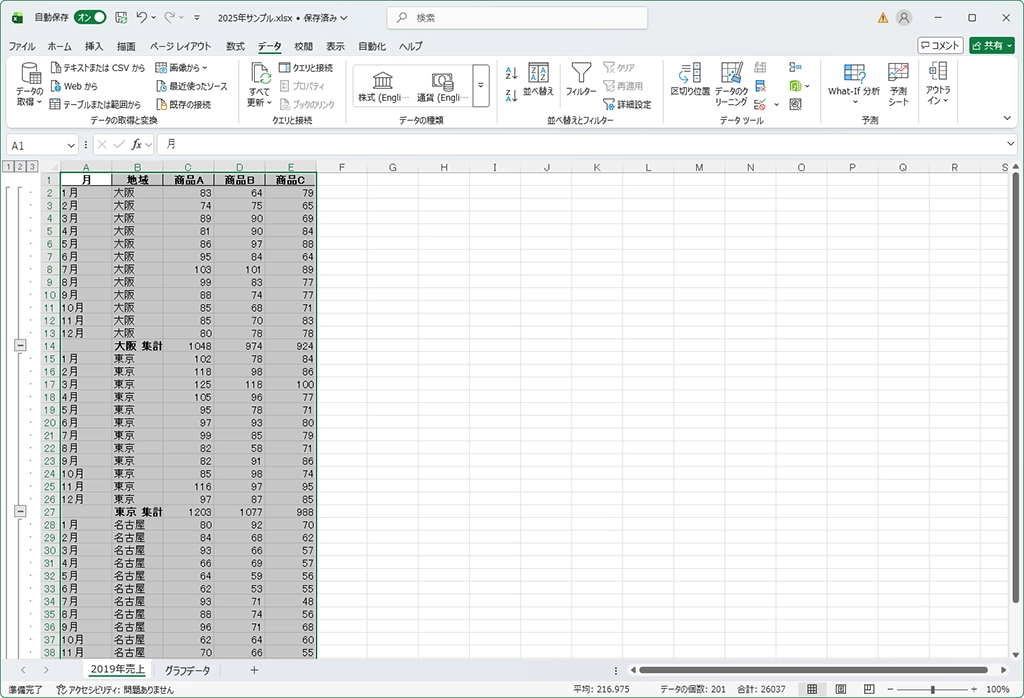The height and width of the screenshot is (698, 1024).
Task: Expand the アウトライン dropdown
Action: 937,83
